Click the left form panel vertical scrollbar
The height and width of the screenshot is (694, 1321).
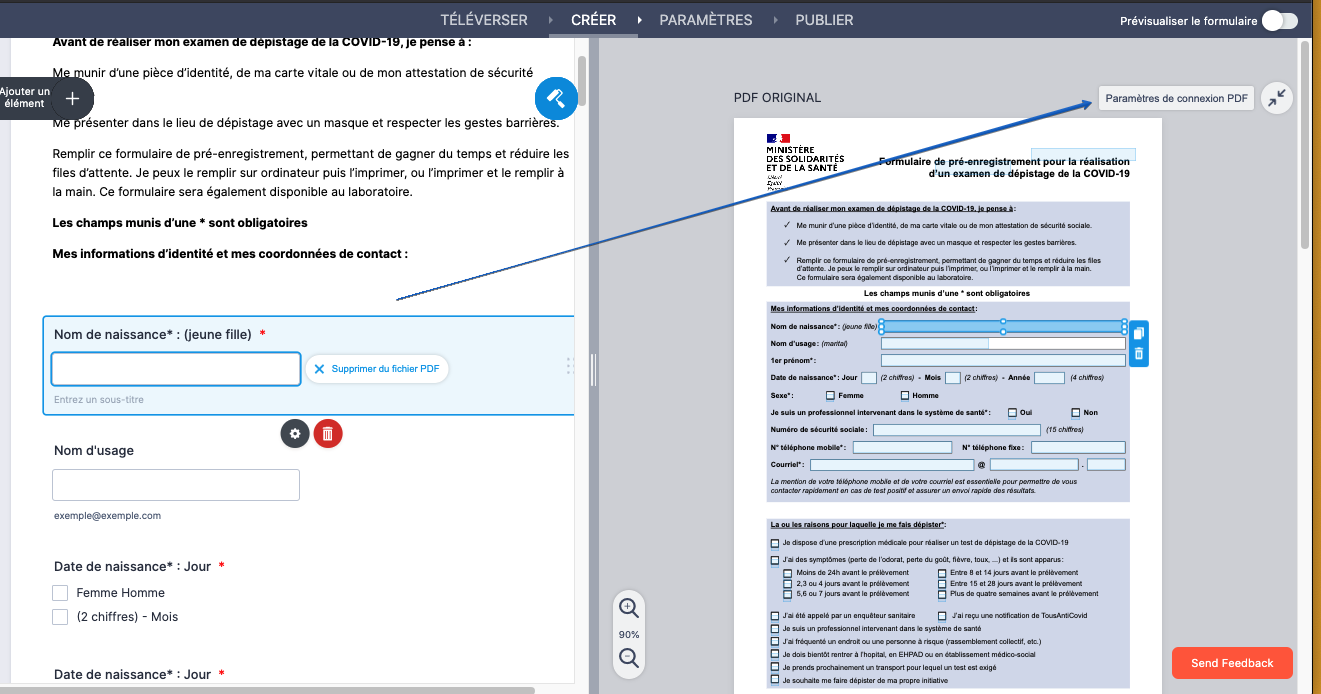pos(581,80)
